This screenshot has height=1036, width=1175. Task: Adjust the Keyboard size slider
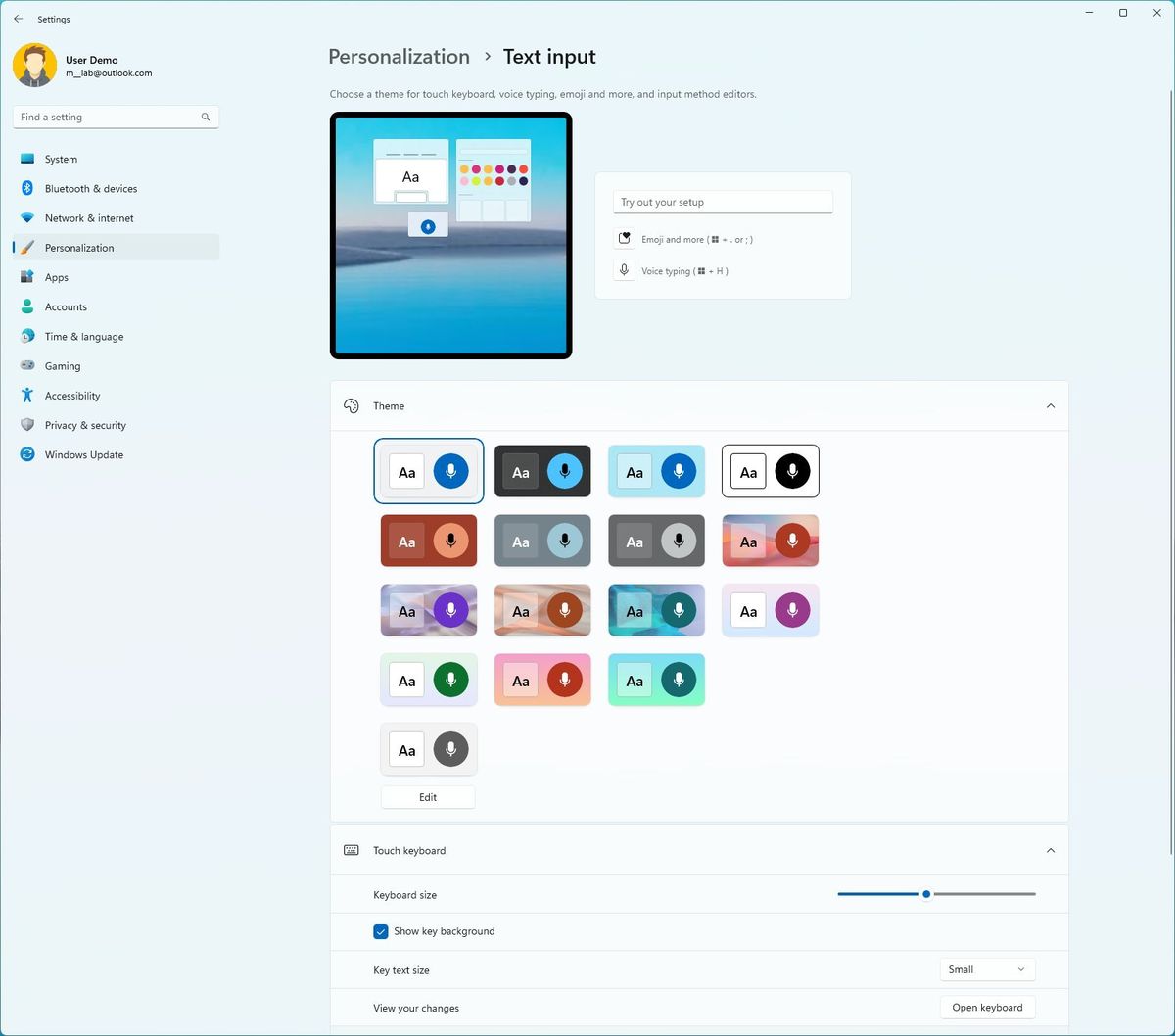click(925, 893)
